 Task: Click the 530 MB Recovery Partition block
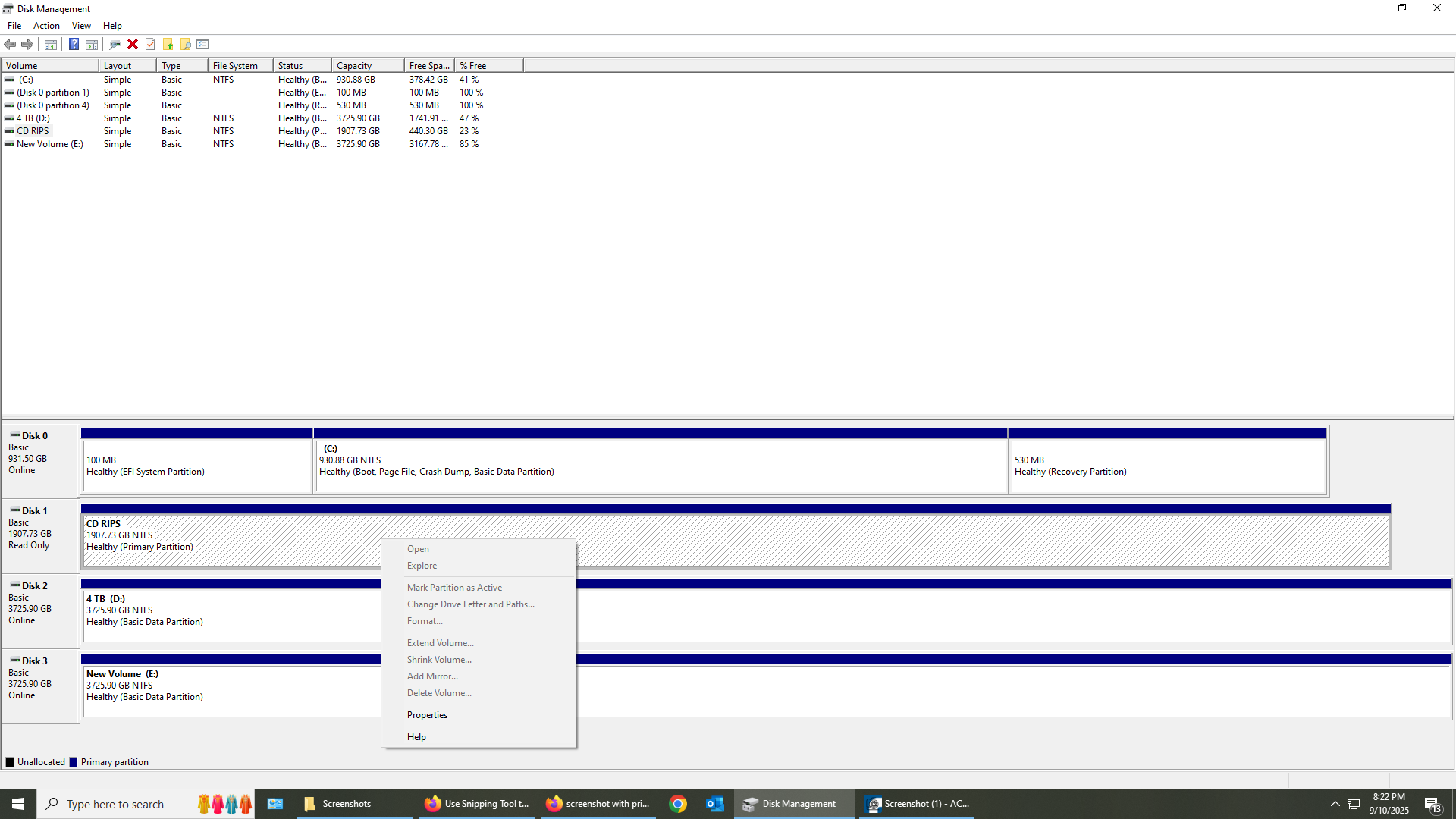coord(1168,466)
